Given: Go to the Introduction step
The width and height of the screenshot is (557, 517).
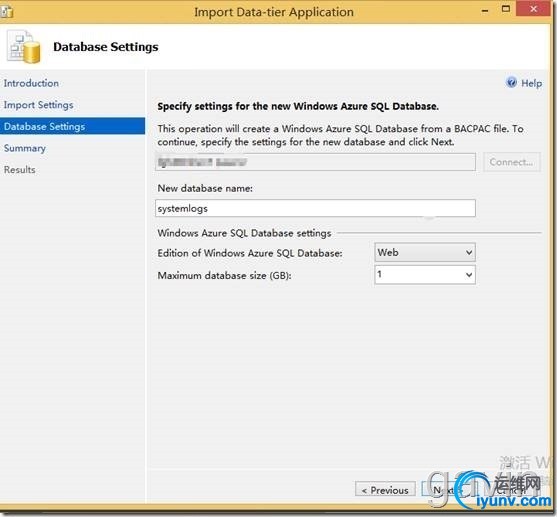Looking at the screenshot, I should pyautogui.click(x=31, y=83).
